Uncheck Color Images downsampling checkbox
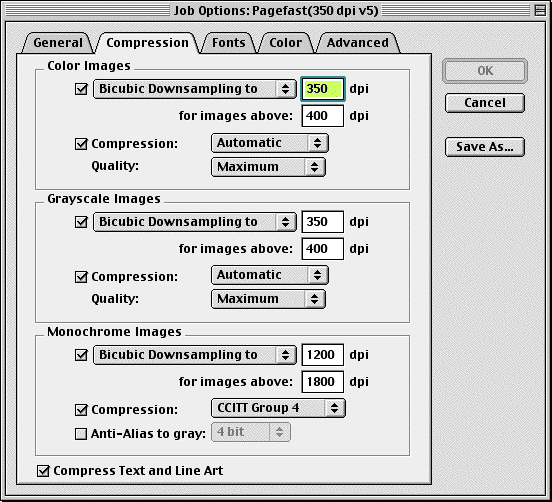 (81, 89)
